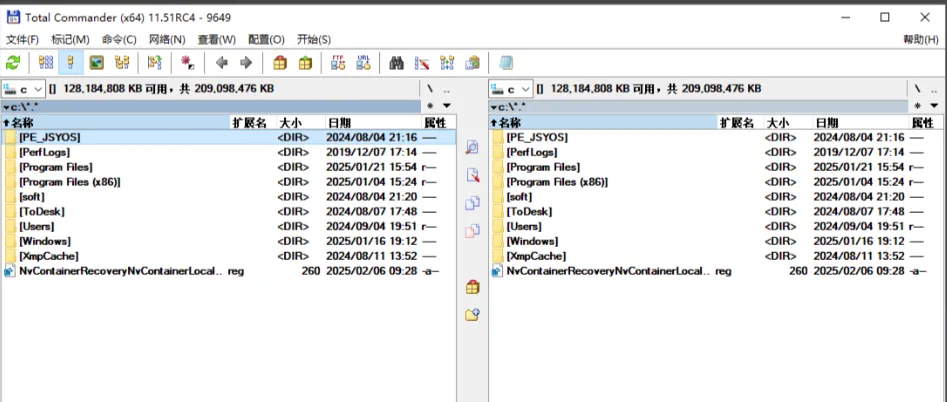Select [Windows] folder in right panel
947x402 pixels.
(716, 241)
